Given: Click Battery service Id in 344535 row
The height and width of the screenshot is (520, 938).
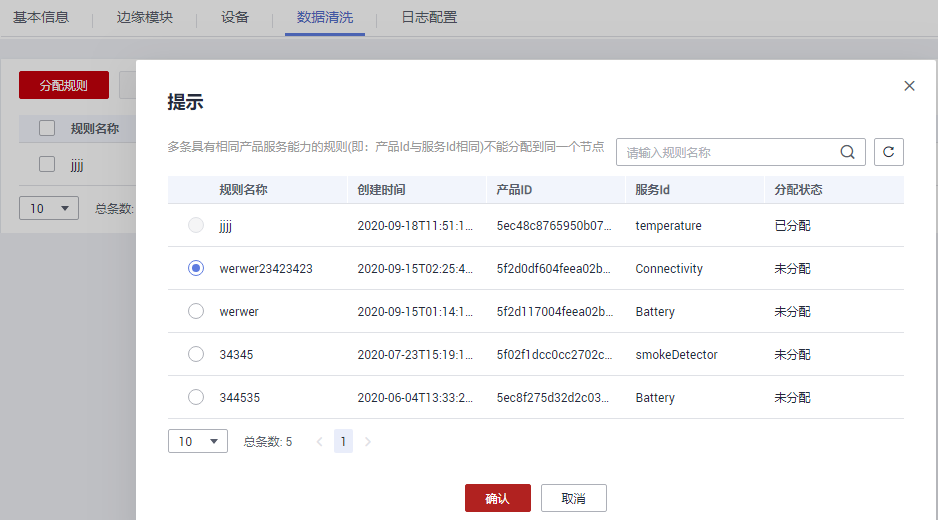Looking at the screenshot, I should [x=655, y=398].
